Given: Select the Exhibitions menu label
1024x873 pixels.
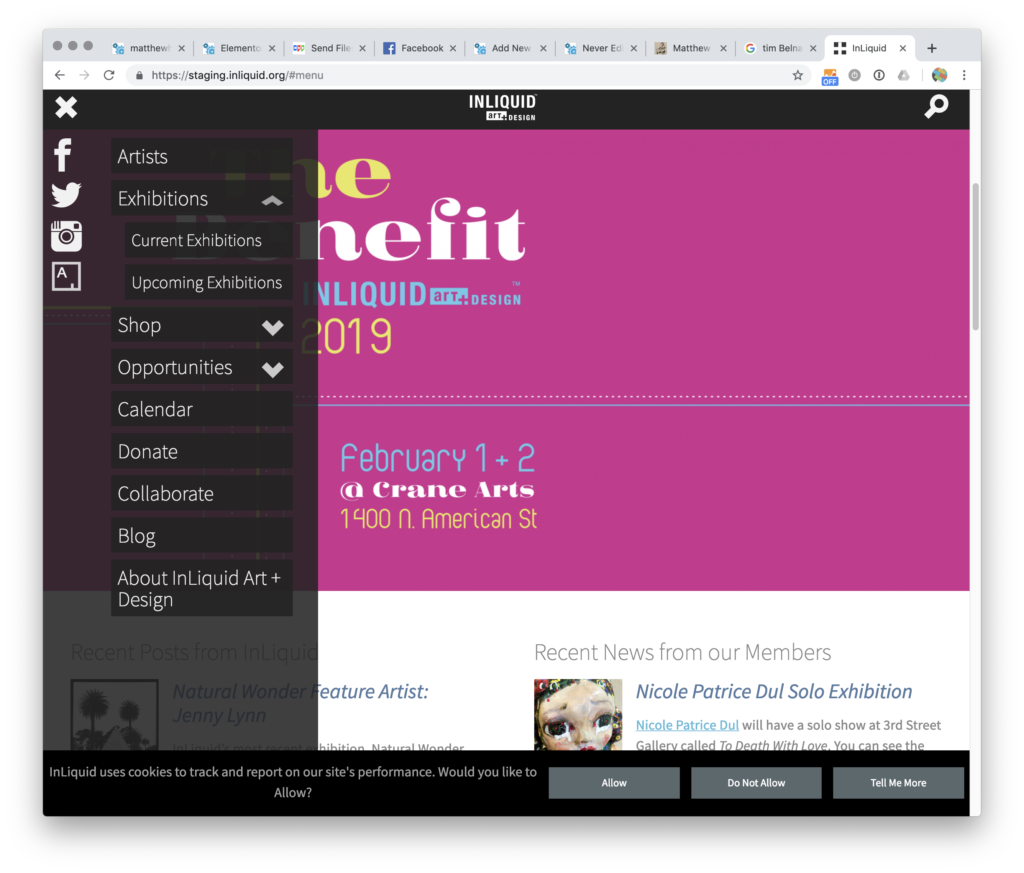Looking at the screenshot, I should 163,198.
